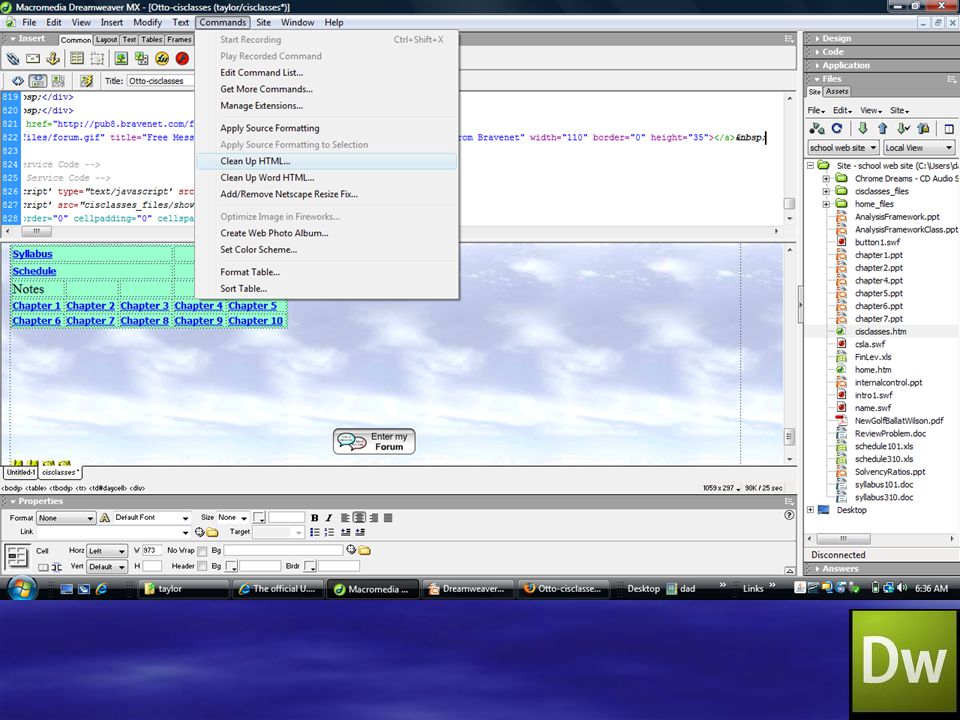Insert Fireworks HTML icon
This screenshot has width=960, height=720.
point(162,59)
